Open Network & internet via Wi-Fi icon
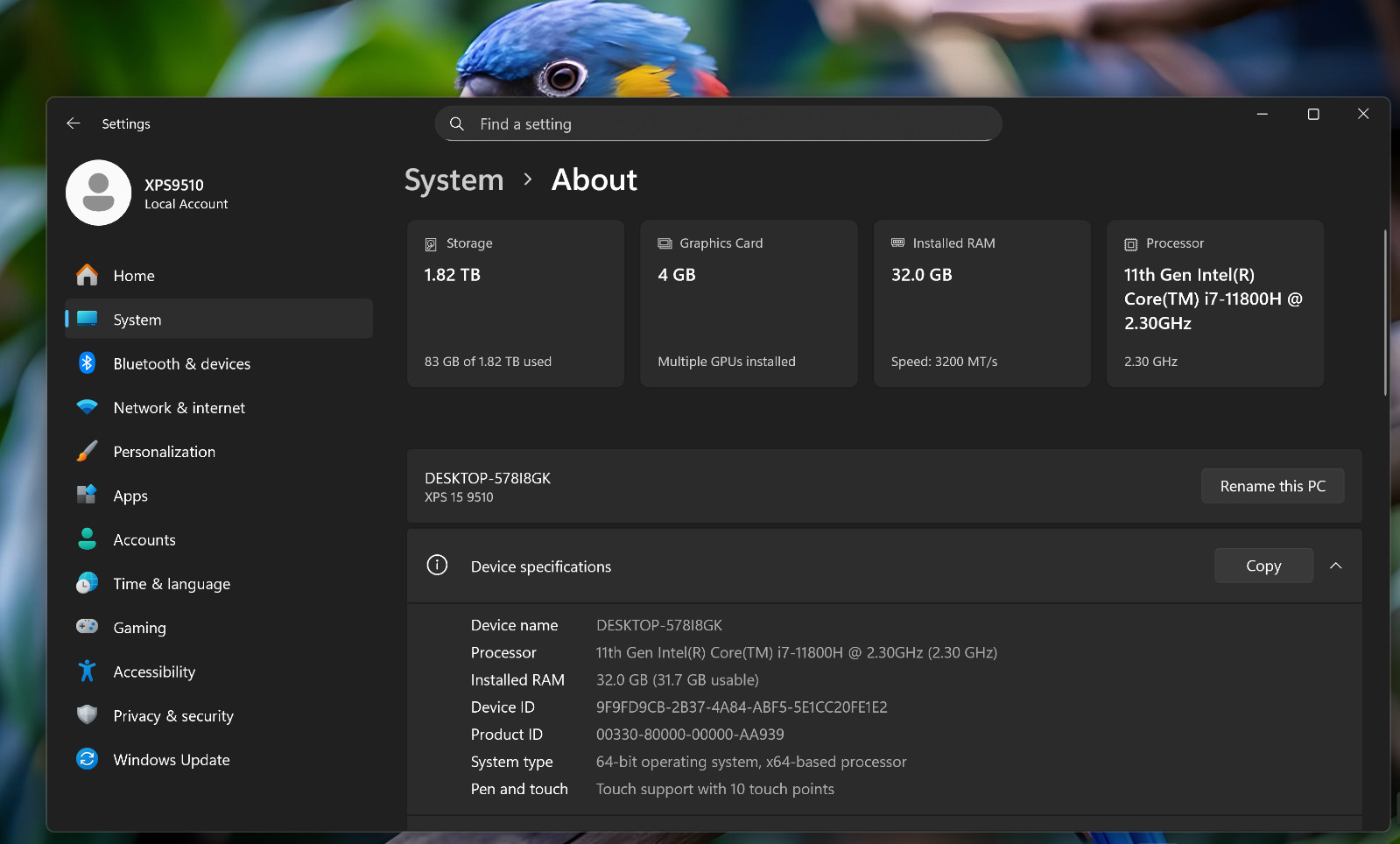This screenshot has height=844, width=1400. tap(87, 407)
